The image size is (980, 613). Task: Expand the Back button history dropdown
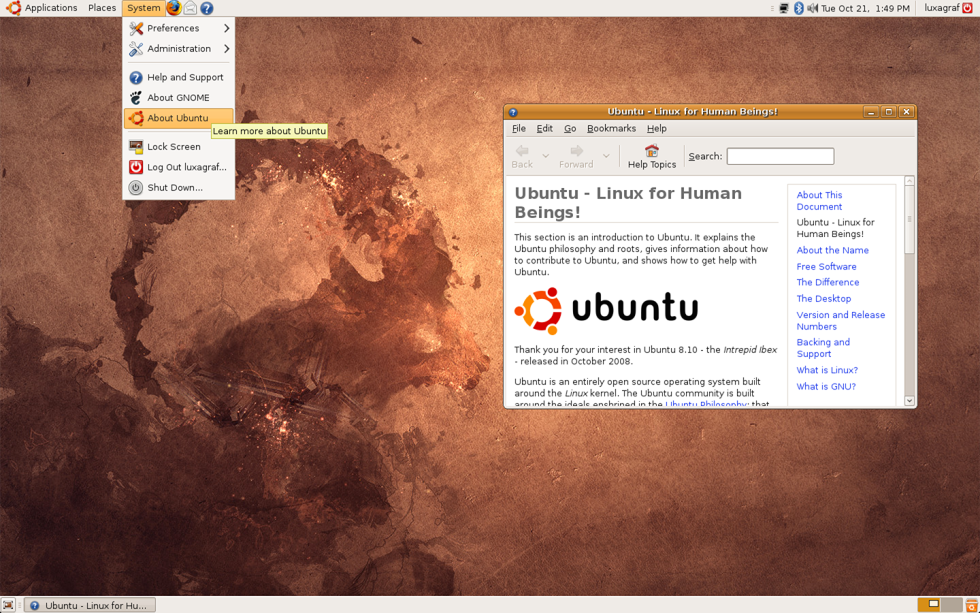(544, 157)
